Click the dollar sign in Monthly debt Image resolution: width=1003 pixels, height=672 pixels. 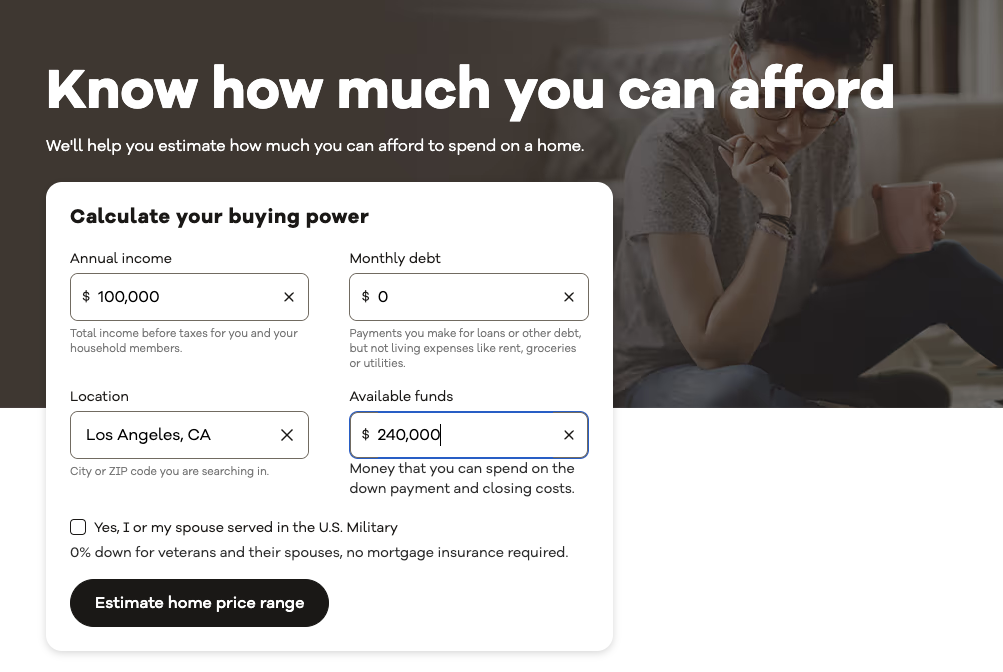(366, 297)
